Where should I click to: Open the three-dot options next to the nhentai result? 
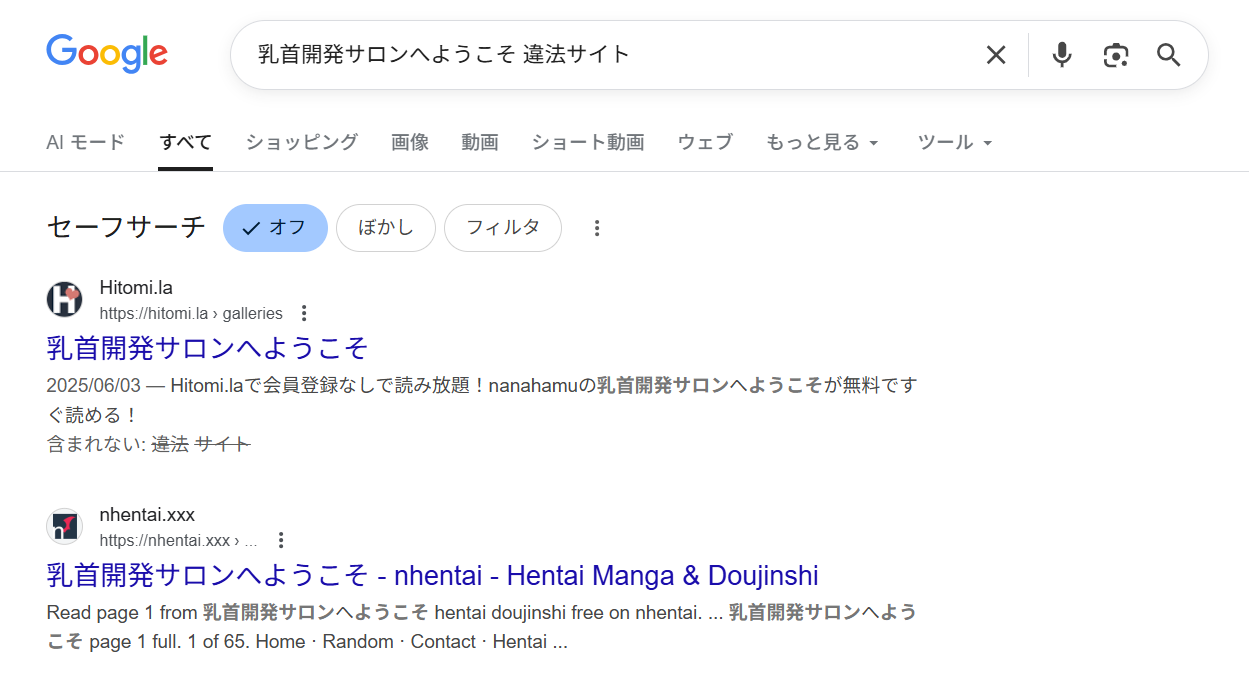click(281, 539)
